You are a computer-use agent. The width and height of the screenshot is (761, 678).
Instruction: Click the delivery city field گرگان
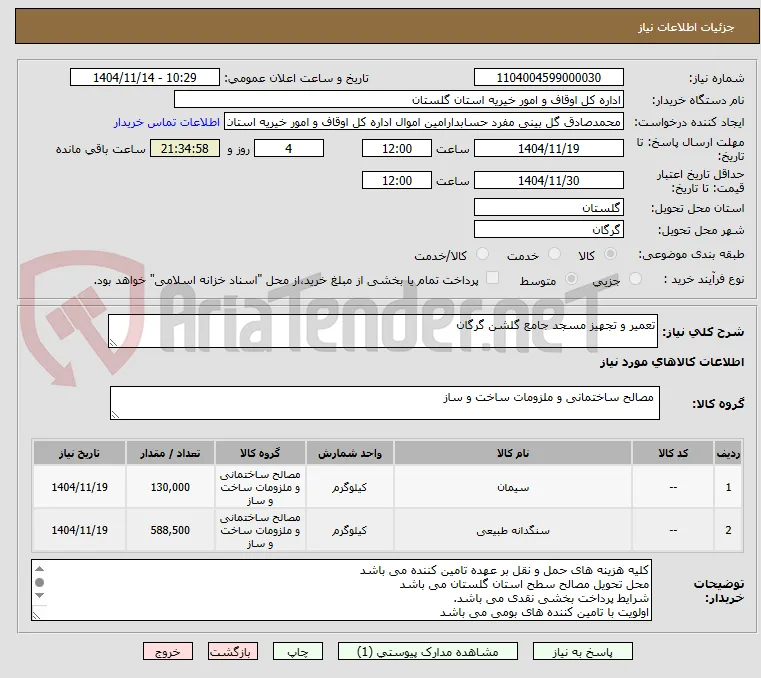coord(548,230)
